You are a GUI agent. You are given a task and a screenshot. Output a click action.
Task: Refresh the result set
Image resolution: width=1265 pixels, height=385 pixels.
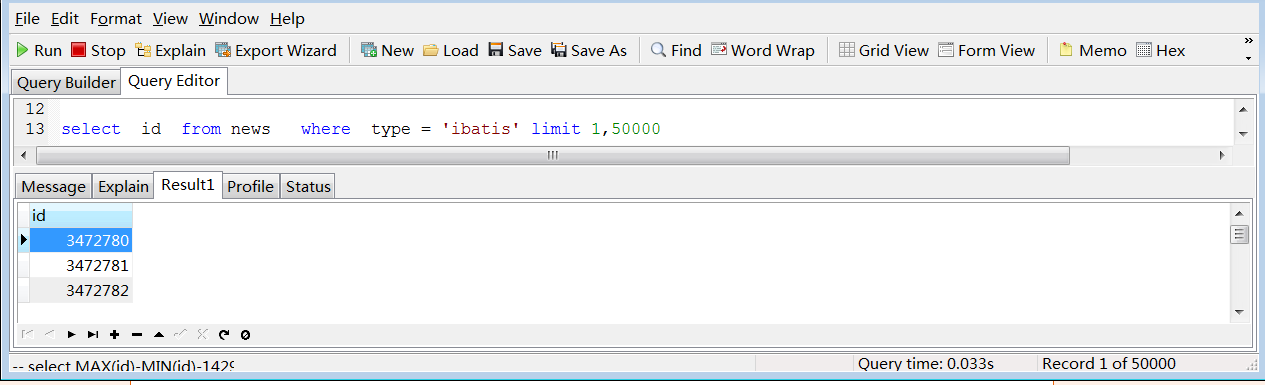tap(224, 334)
